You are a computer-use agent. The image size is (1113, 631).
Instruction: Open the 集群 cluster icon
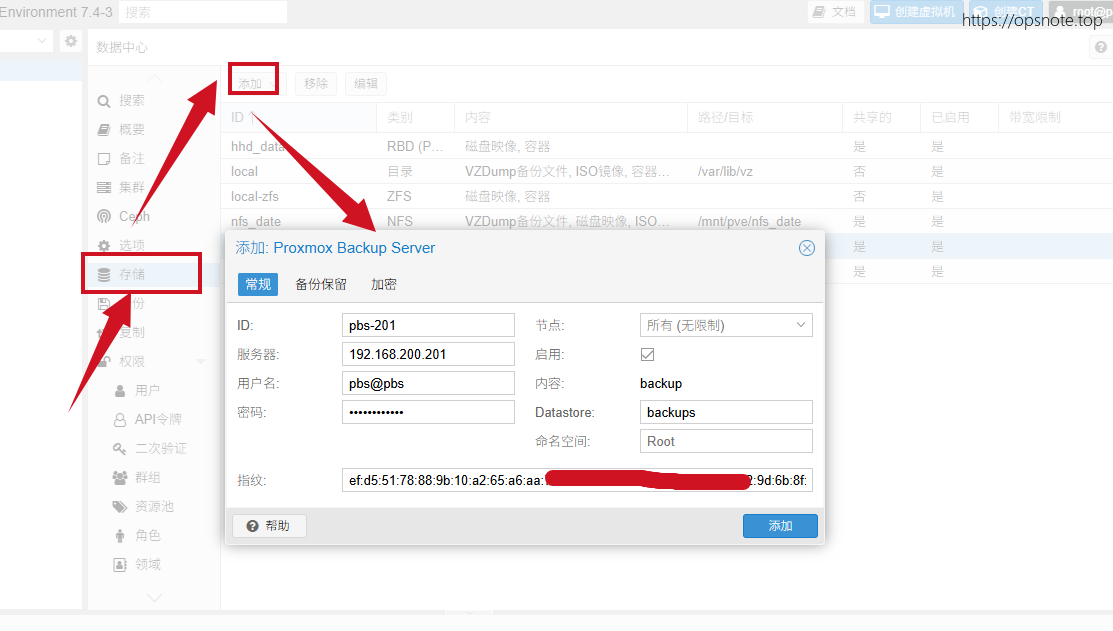coord(104,187)
